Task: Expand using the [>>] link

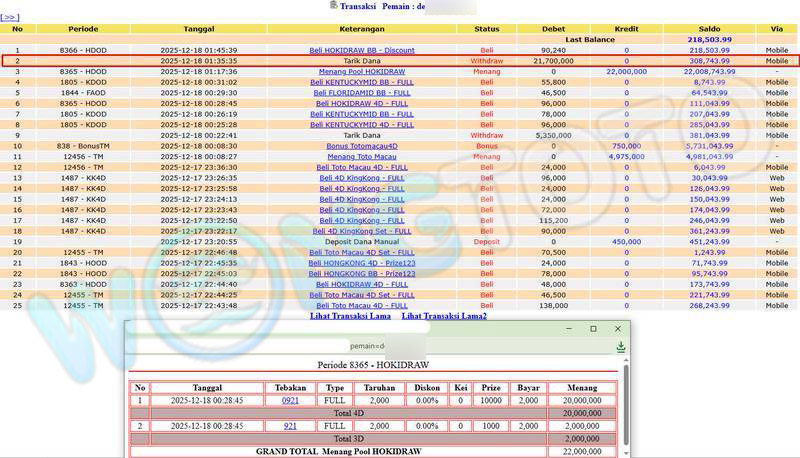Action: [9, 17]
